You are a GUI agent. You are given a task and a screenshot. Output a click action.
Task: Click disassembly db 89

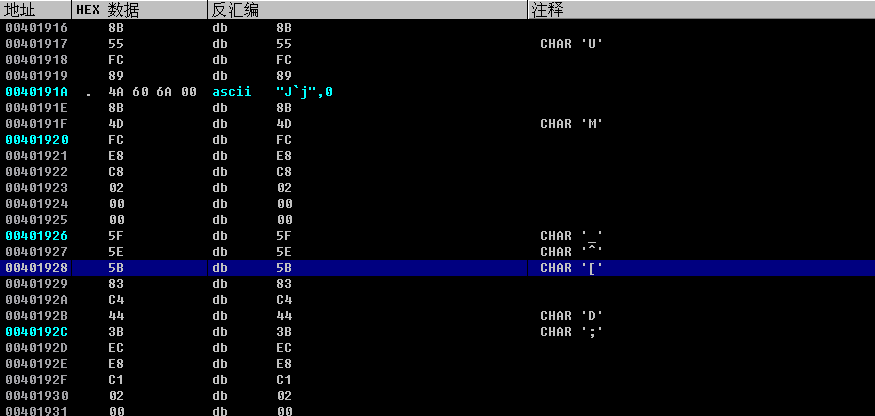click(252, 75)
